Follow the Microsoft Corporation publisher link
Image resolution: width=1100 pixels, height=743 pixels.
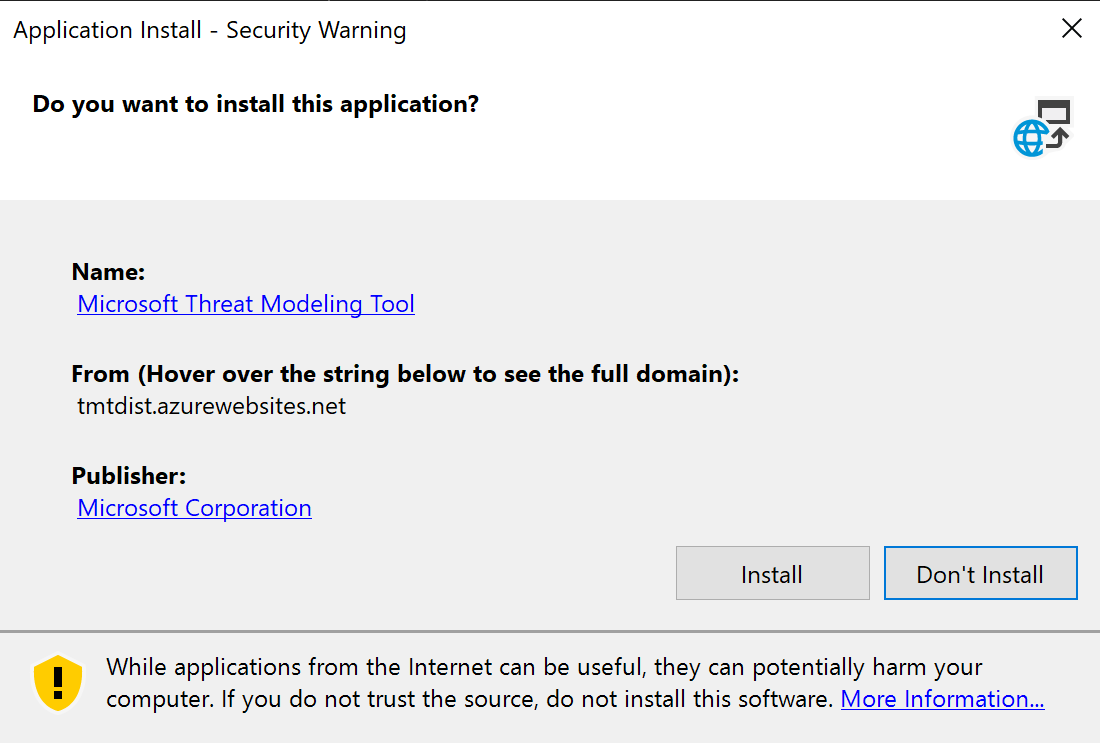[195, 508]
